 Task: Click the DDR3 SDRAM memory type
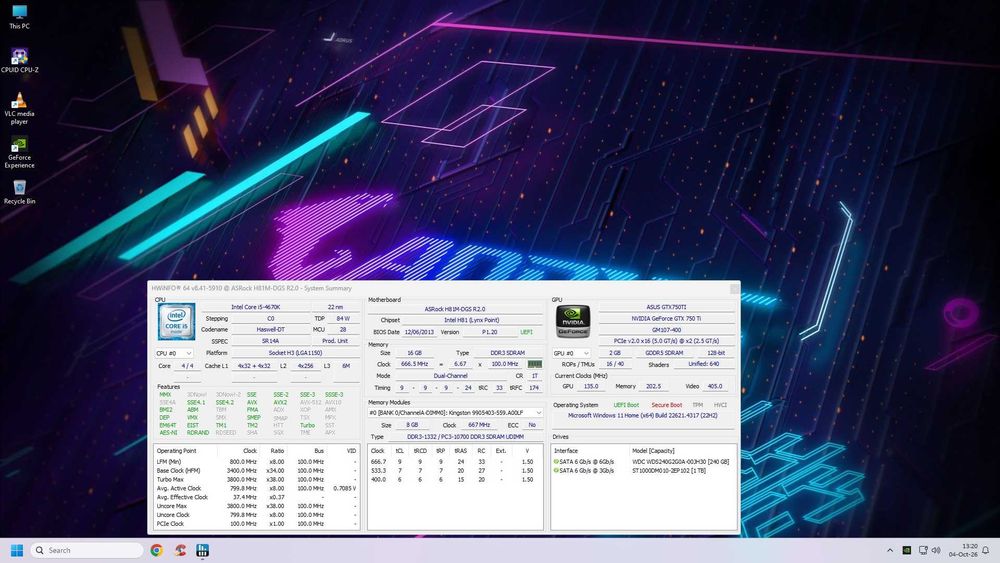(508, 353)
